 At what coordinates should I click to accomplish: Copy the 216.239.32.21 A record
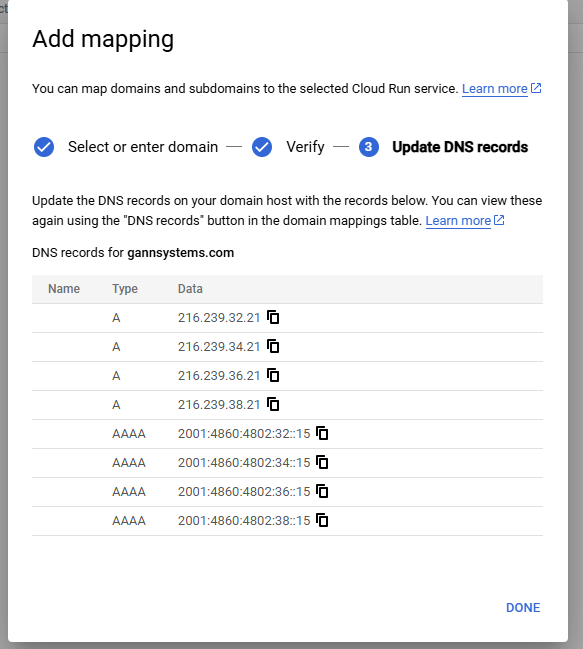click(273, 317)
